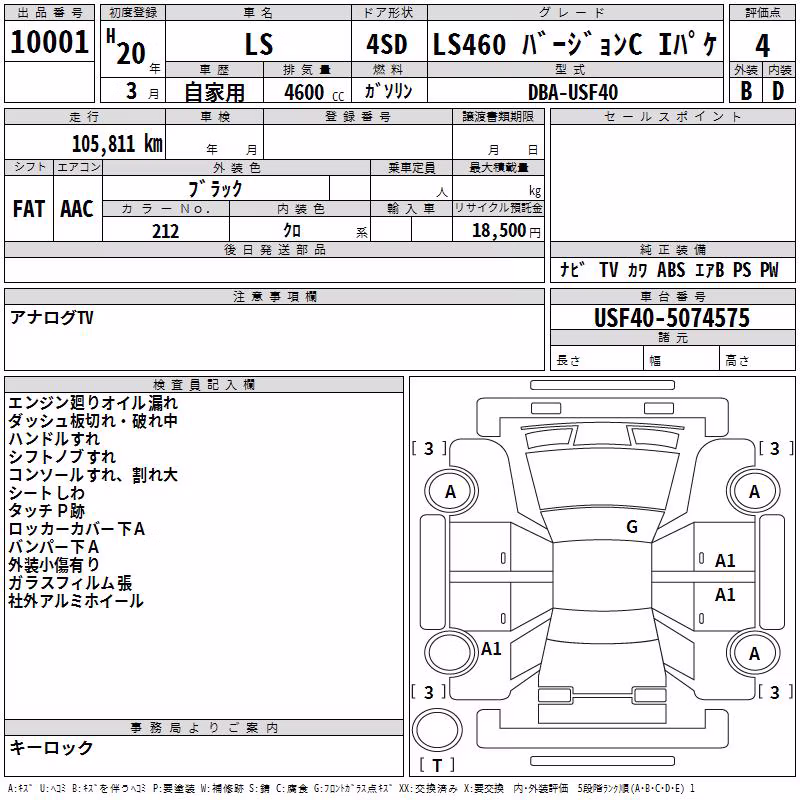
Task: Select the exterior grade B
Action: click(x=746, y=91)
